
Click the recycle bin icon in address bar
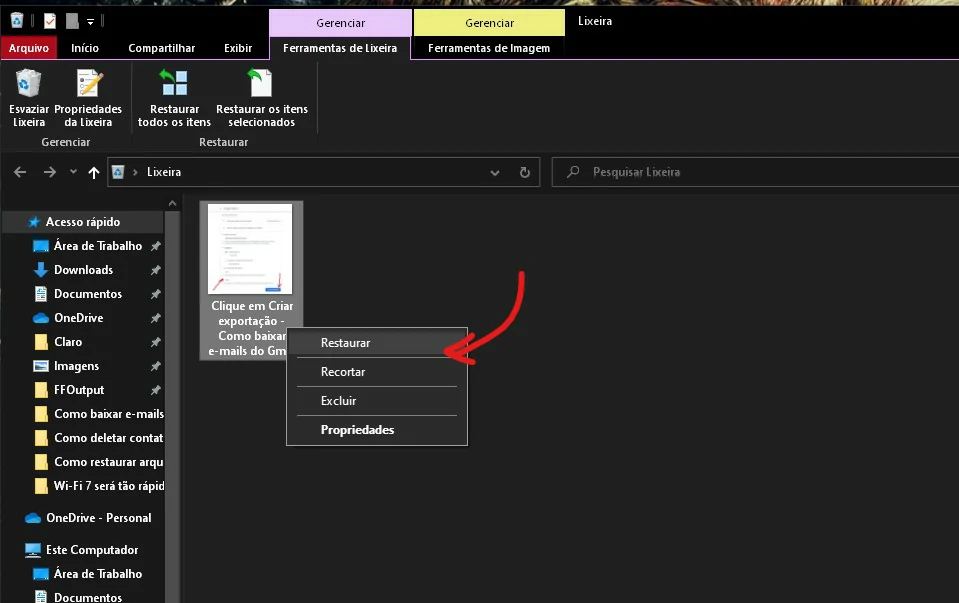click(x=118, y=172)
